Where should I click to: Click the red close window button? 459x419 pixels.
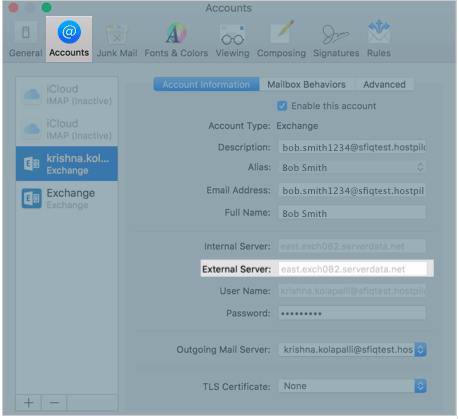[x=13, y=7]
